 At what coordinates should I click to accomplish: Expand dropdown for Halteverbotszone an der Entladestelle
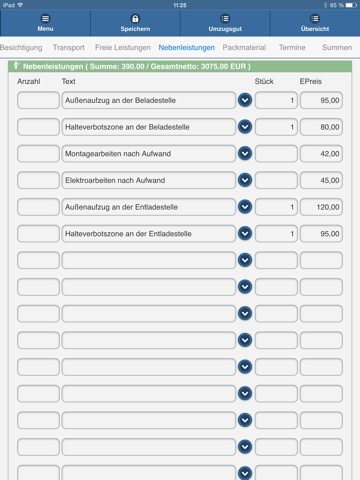tap(245, 233)
